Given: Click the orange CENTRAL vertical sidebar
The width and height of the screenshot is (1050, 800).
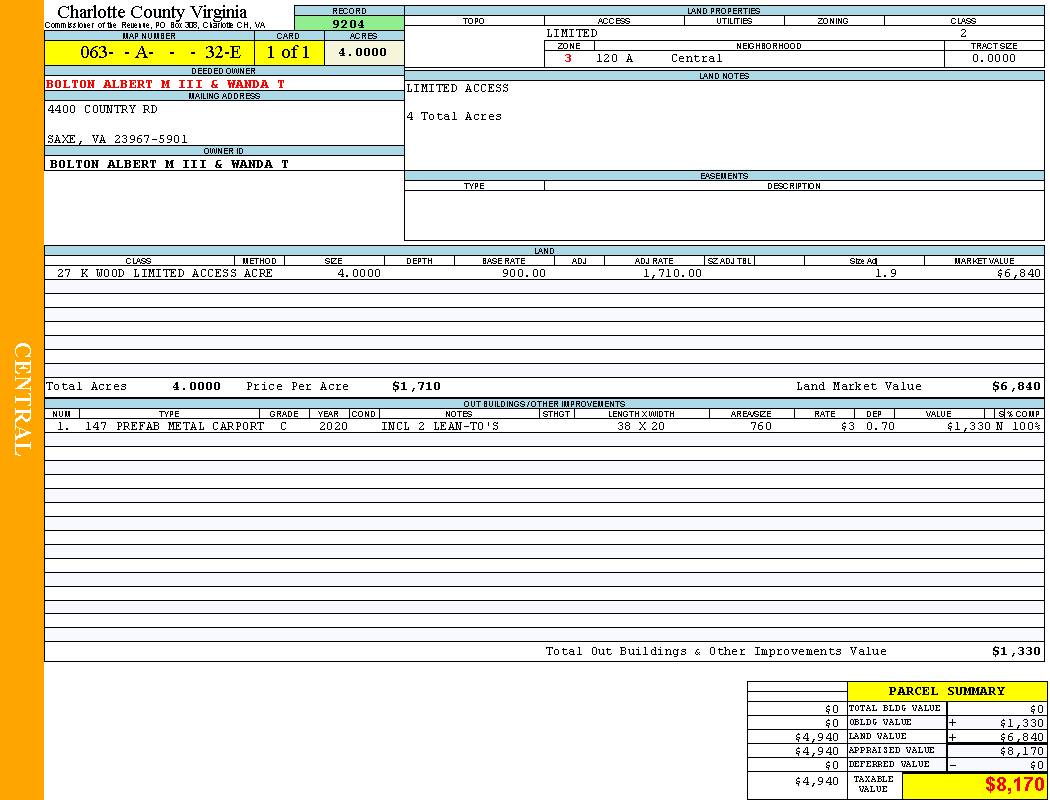Looking at the screenshot, I should [22, 400].
